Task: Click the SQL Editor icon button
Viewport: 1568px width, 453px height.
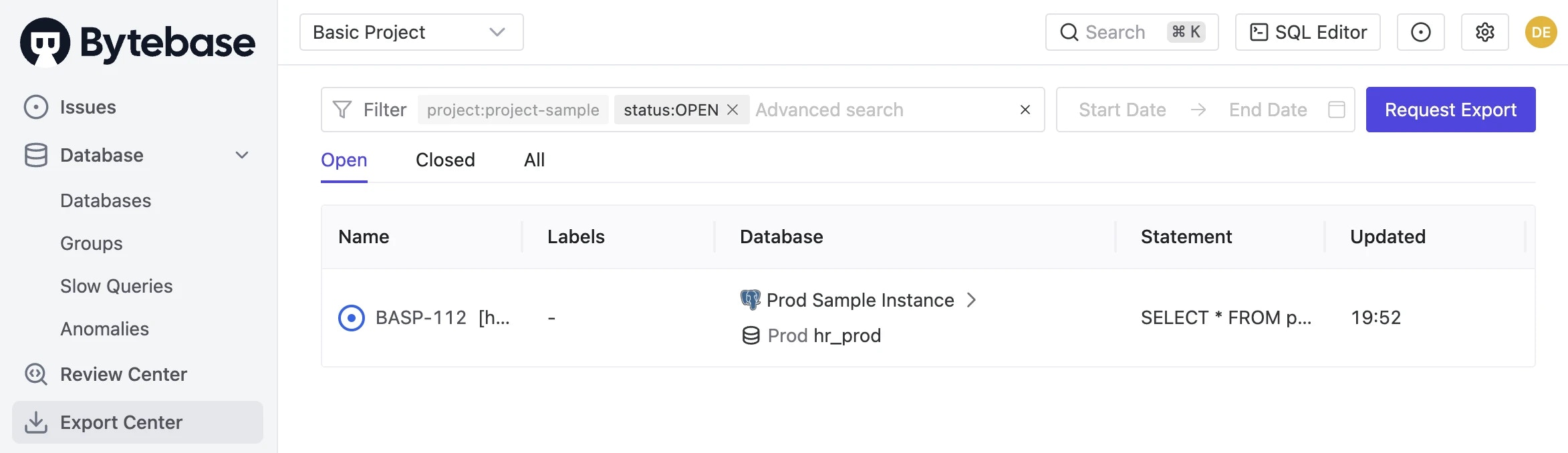Action: 1261,31
